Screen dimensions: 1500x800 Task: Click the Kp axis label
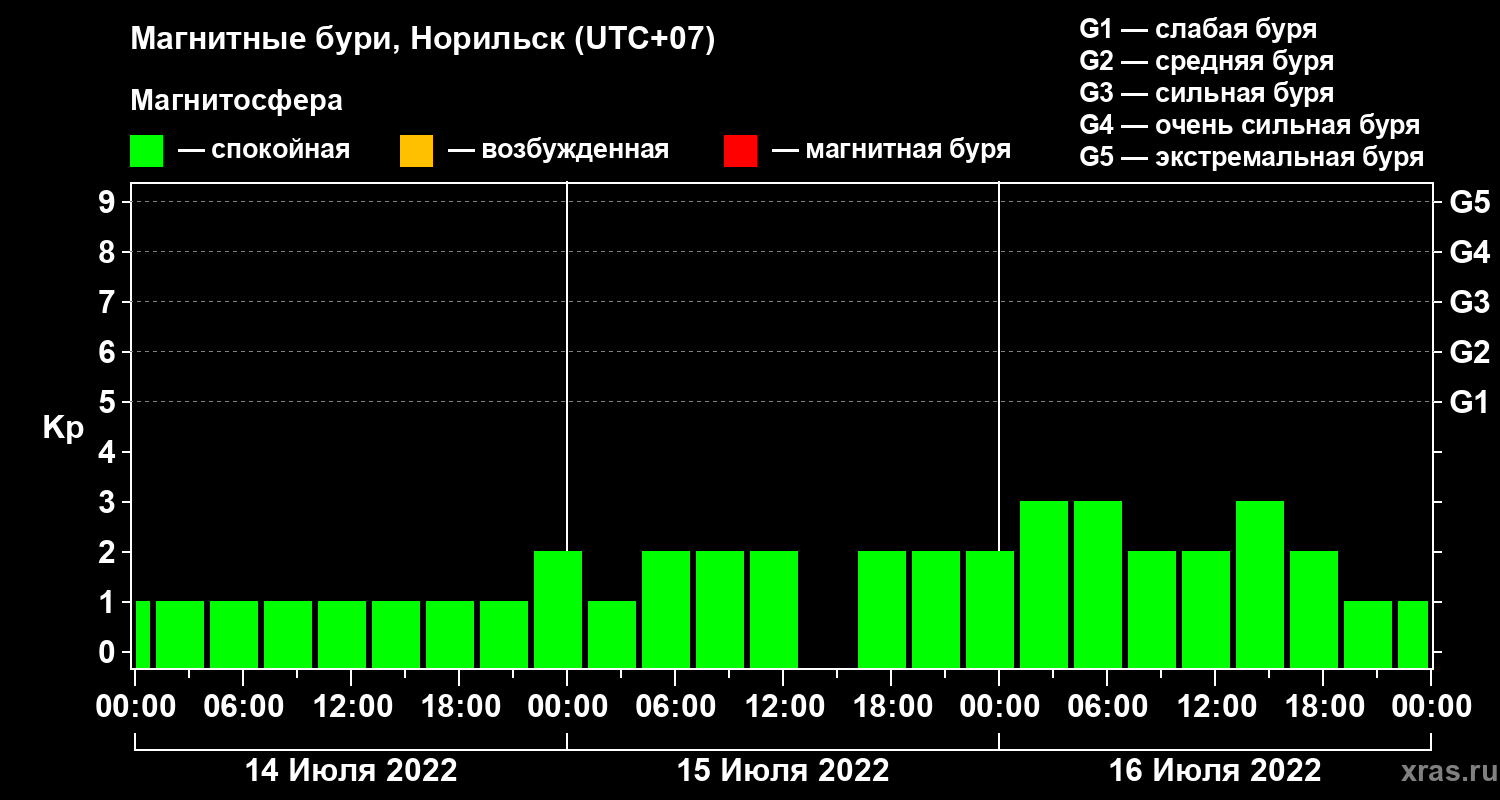click(x=63, y=430)
